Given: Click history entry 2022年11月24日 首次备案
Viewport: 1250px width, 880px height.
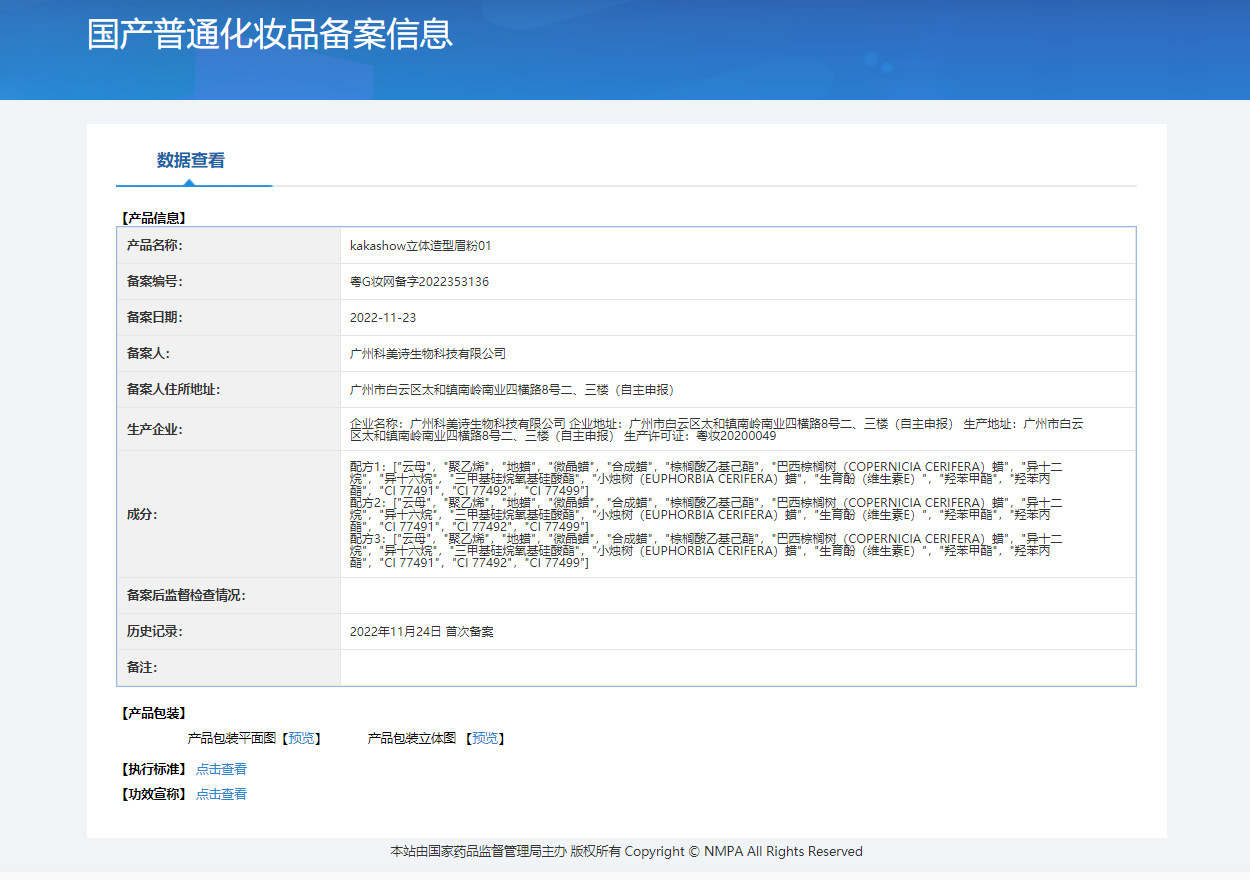Looking at the screenshot, I should tap(422, 632).
